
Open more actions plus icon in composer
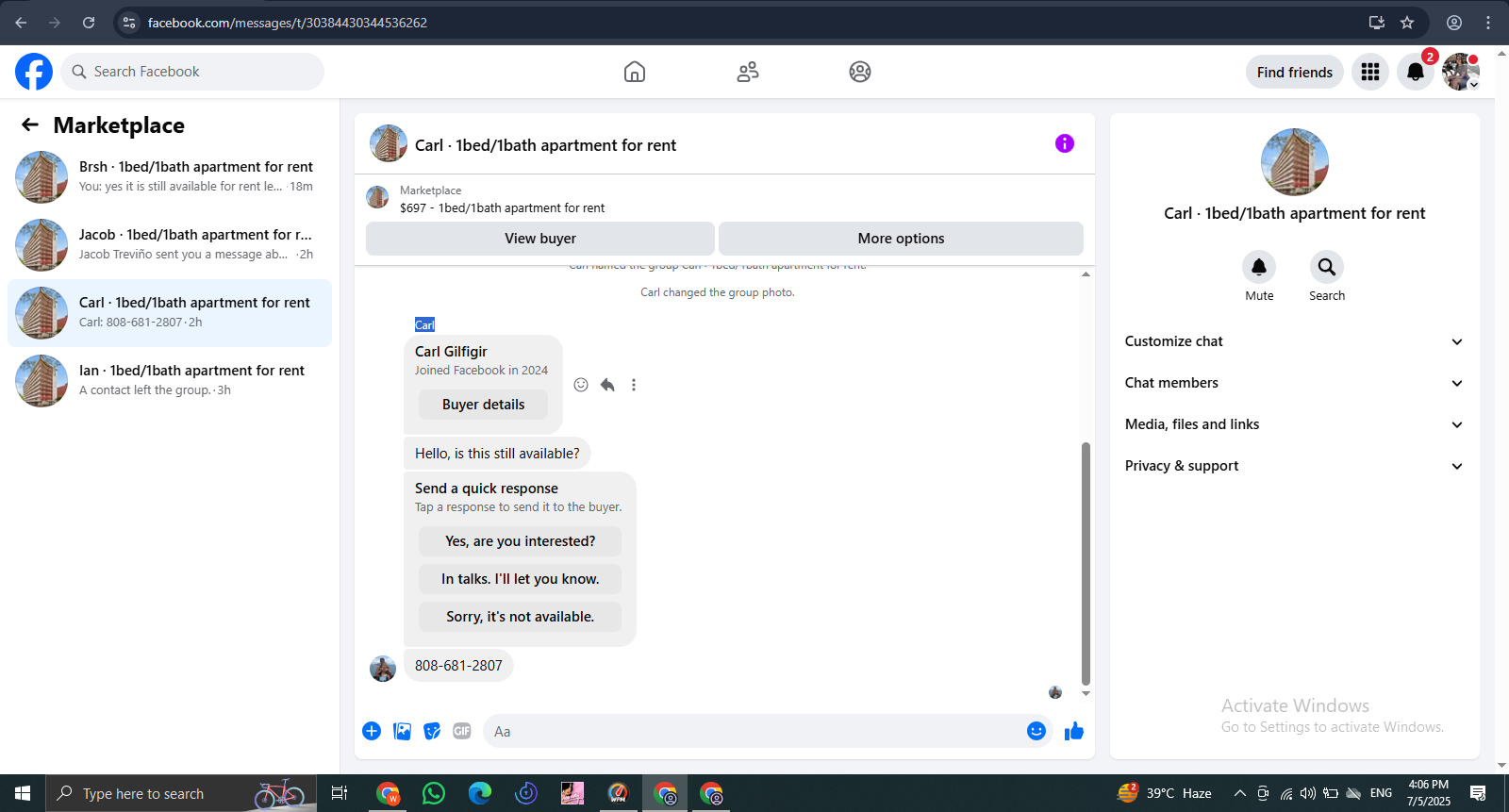pyautogui.click(x=372, y=731)
